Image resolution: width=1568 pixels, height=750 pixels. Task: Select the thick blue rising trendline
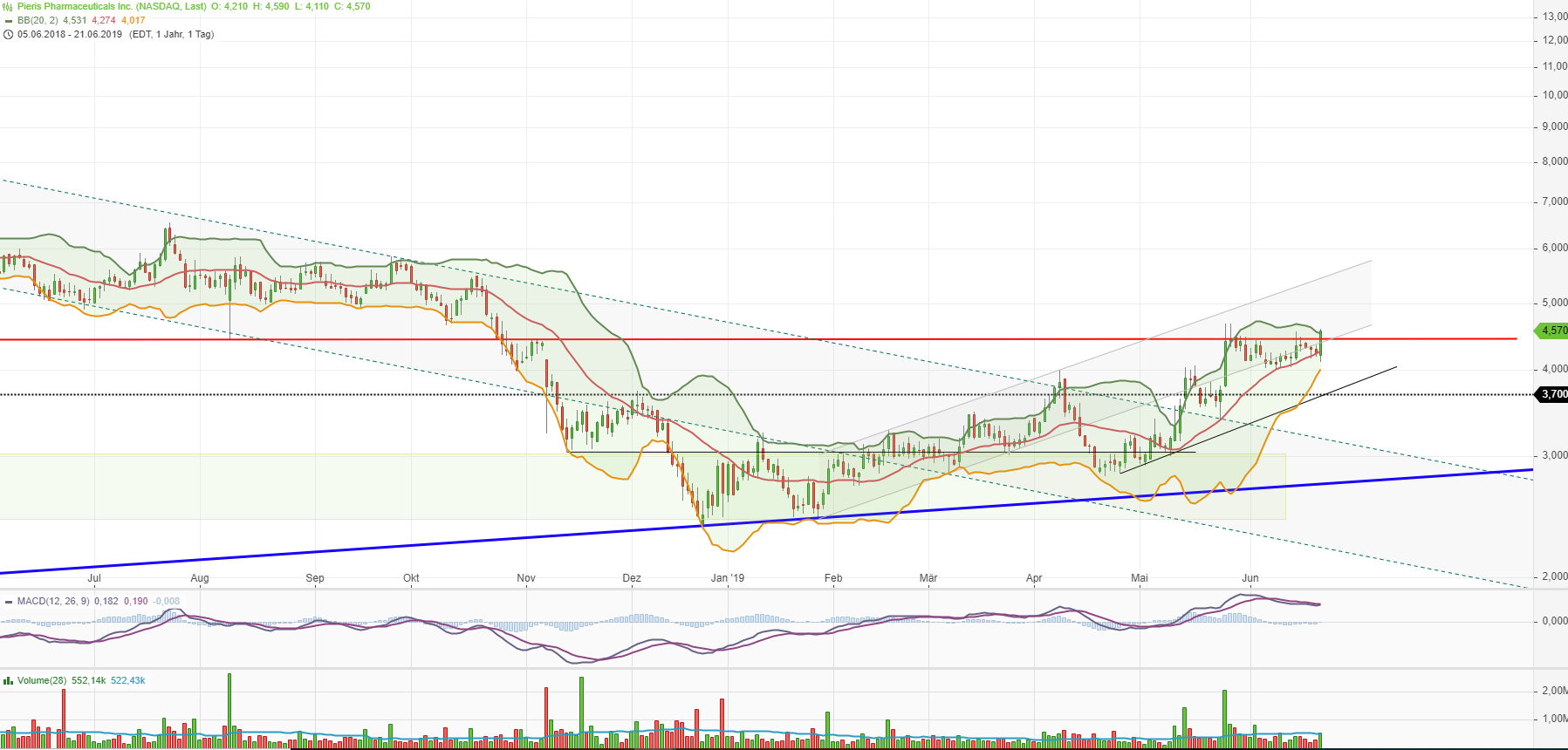pos(349,547)
